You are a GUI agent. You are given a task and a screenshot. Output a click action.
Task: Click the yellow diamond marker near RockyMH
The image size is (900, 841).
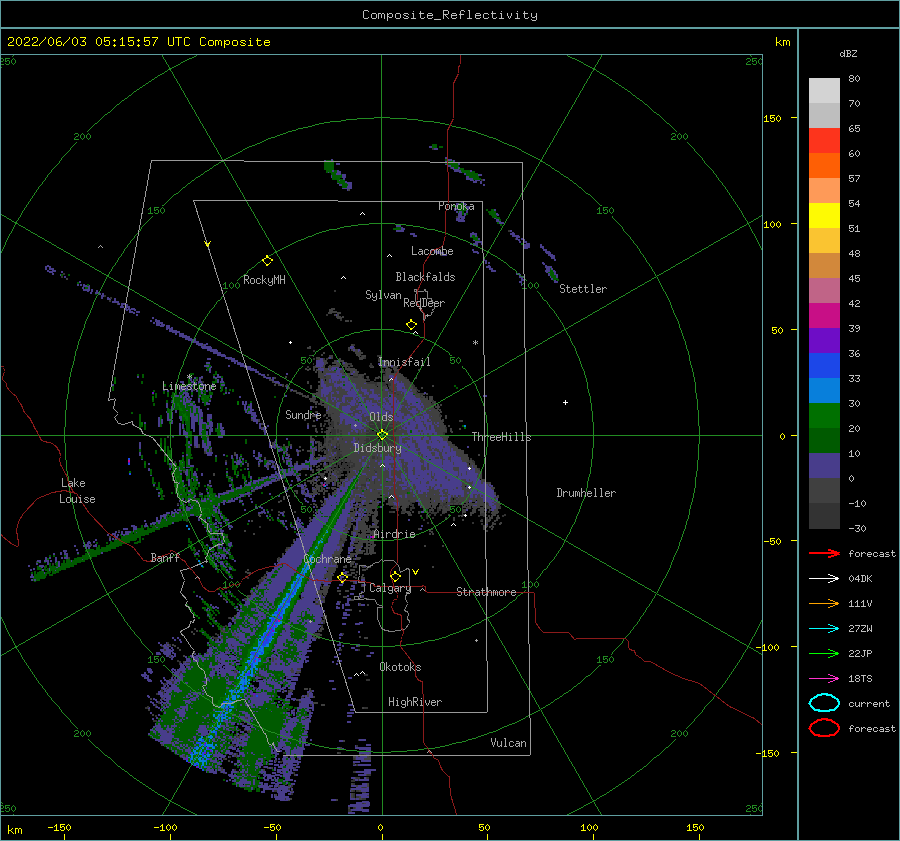coord(267,261)
